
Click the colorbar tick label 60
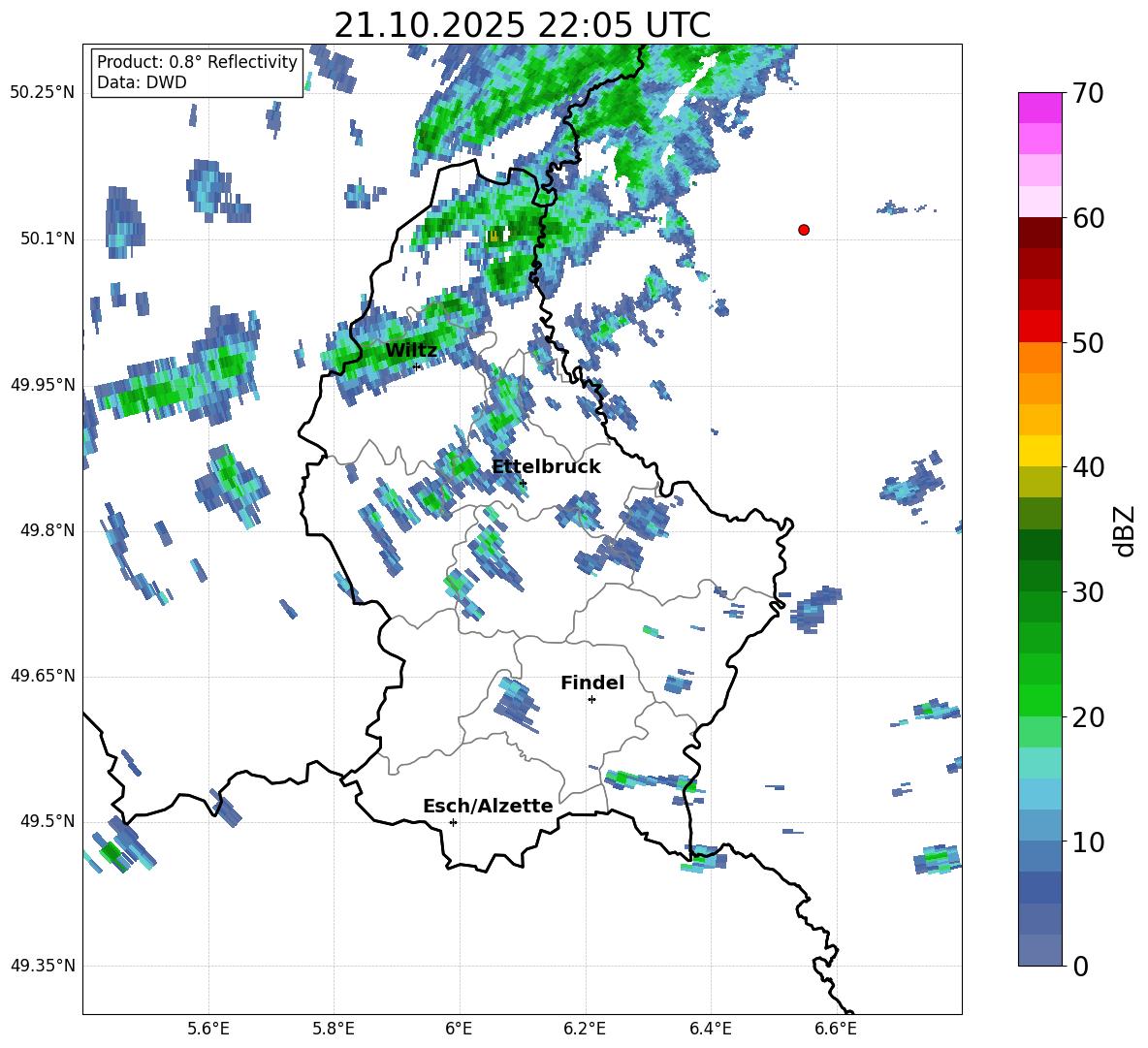pos(1088,218)
